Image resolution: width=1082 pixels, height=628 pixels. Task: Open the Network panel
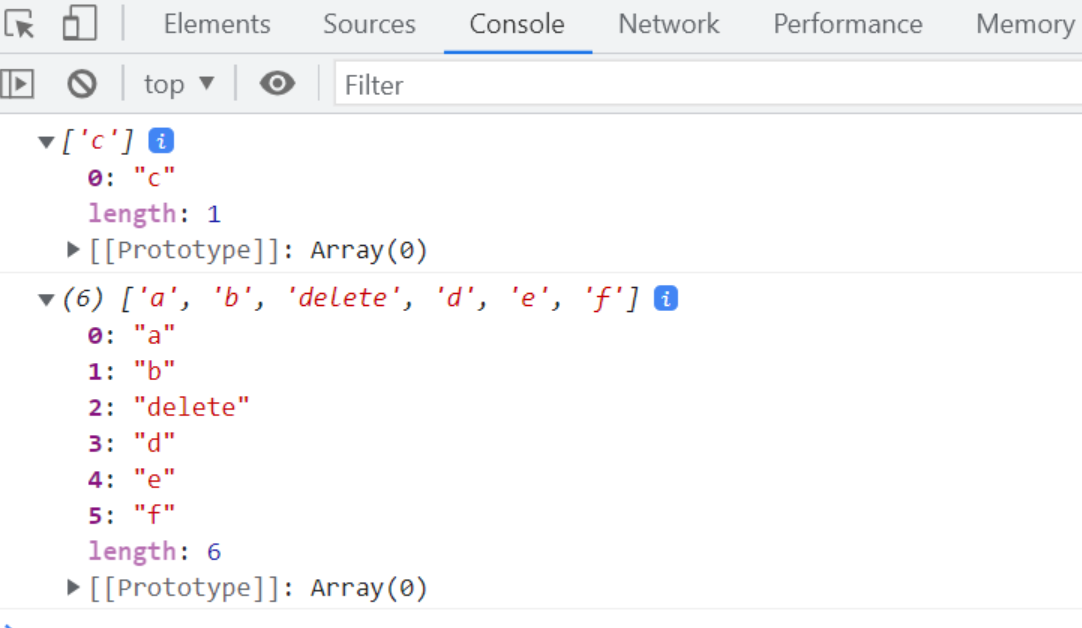(668, 24)
